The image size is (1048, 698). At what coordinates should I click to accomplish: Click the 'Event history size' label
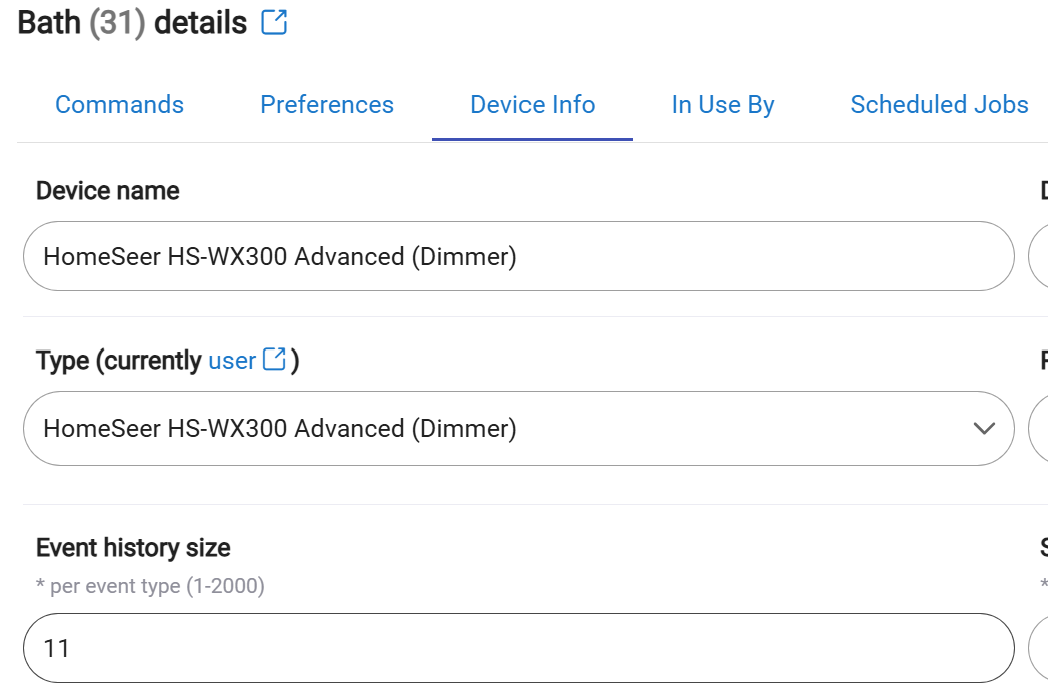tap(133, 548)
